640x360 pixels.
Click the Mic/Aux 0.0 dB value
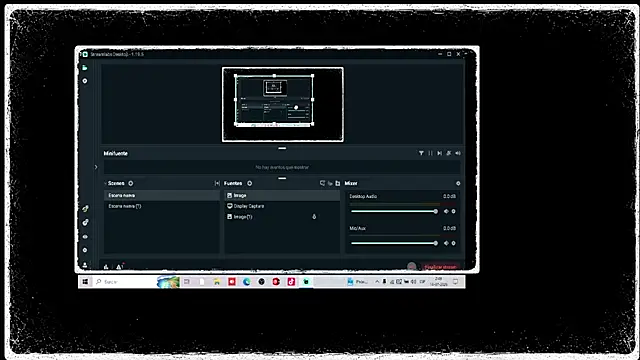coord(449,228)
